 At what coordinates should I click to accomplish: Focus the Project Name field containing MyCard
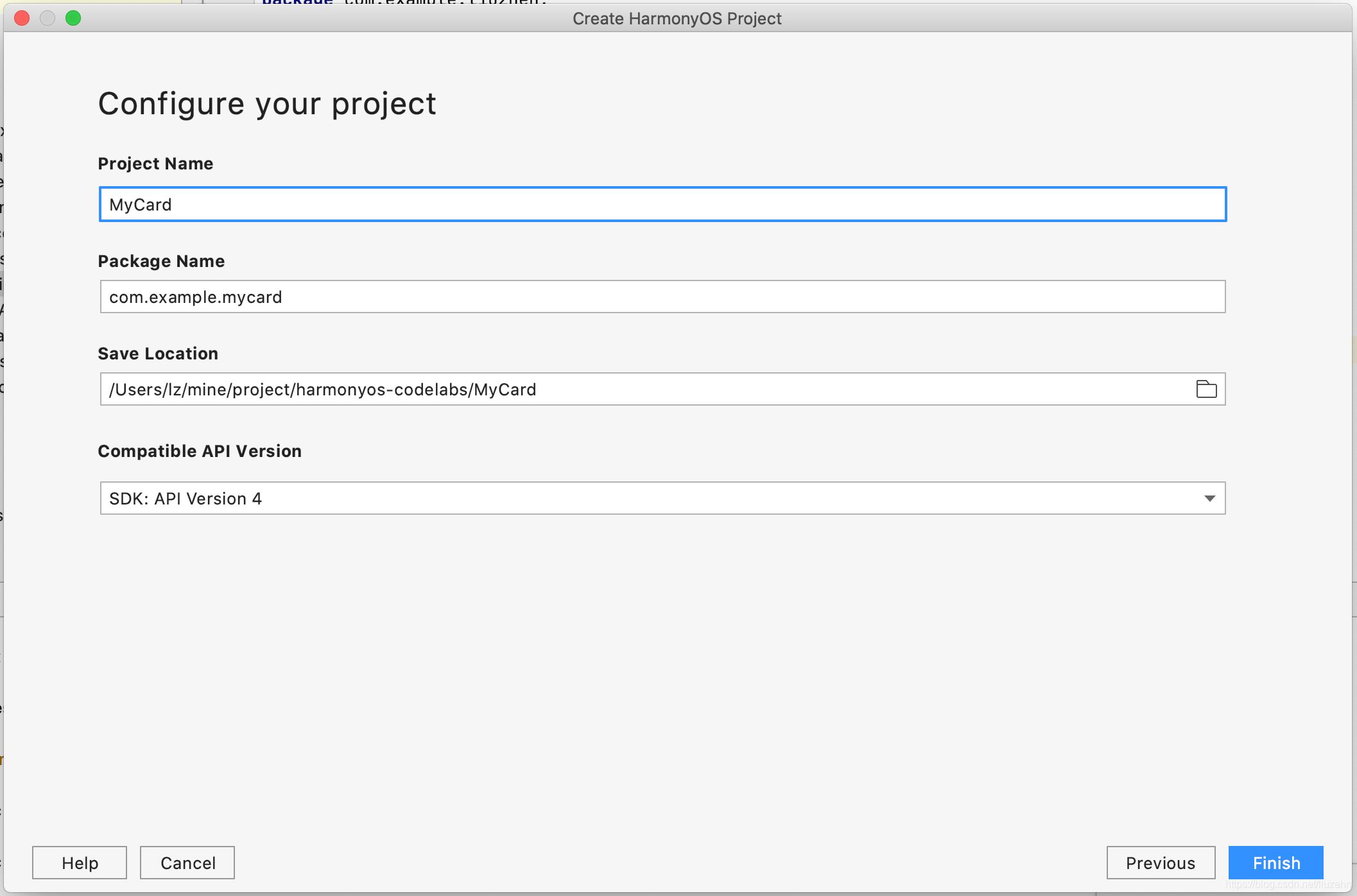[x=662, y=205]
